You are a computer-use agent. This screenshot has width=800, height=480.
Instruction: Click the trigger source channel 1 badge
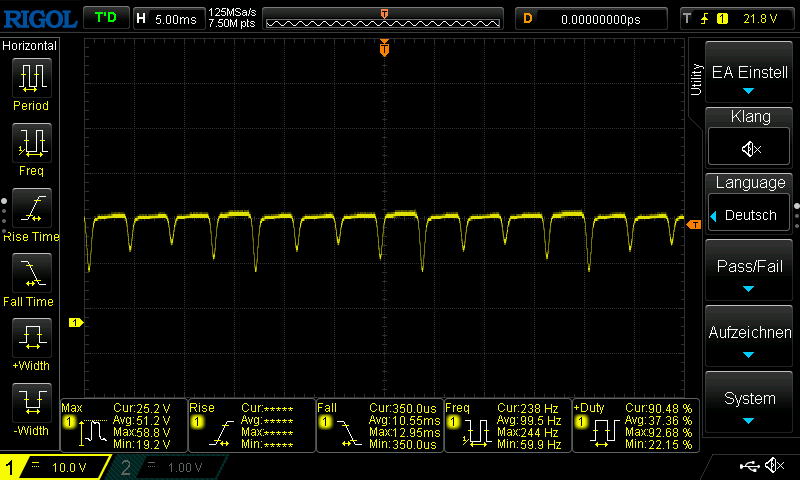(722, 19)
